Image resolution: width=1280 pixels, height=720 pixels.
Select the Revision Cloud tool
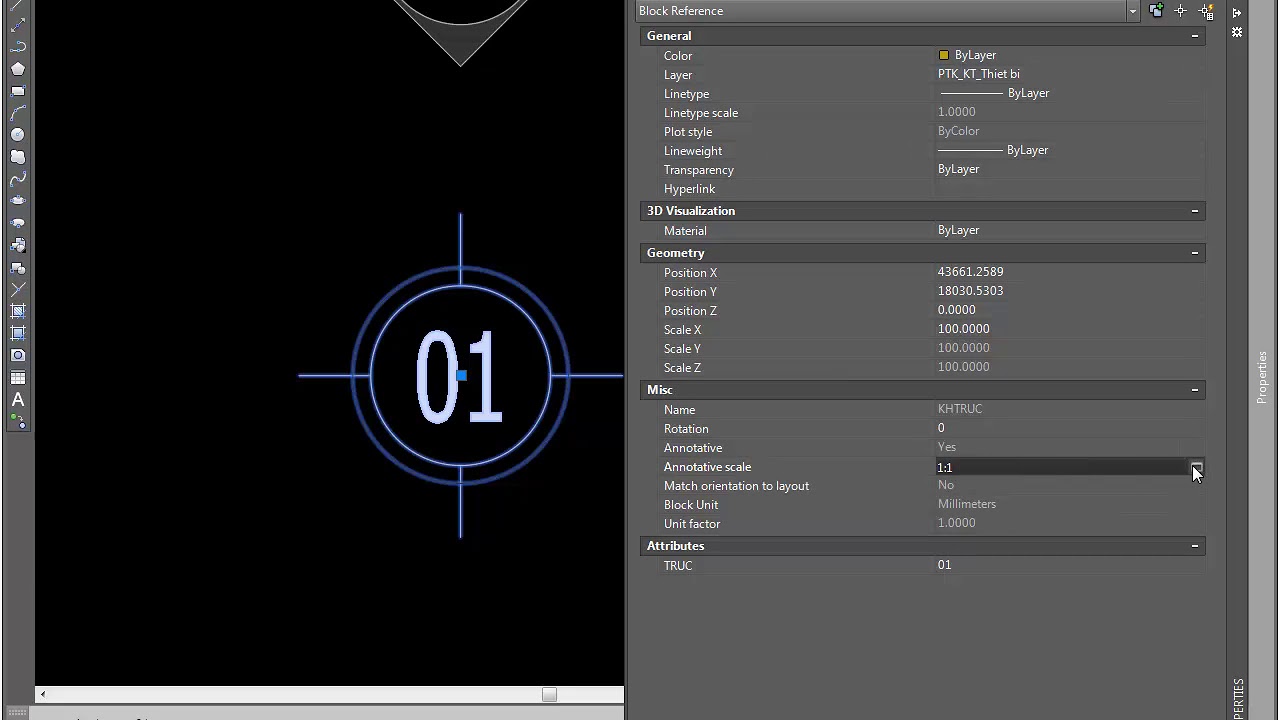18,157
